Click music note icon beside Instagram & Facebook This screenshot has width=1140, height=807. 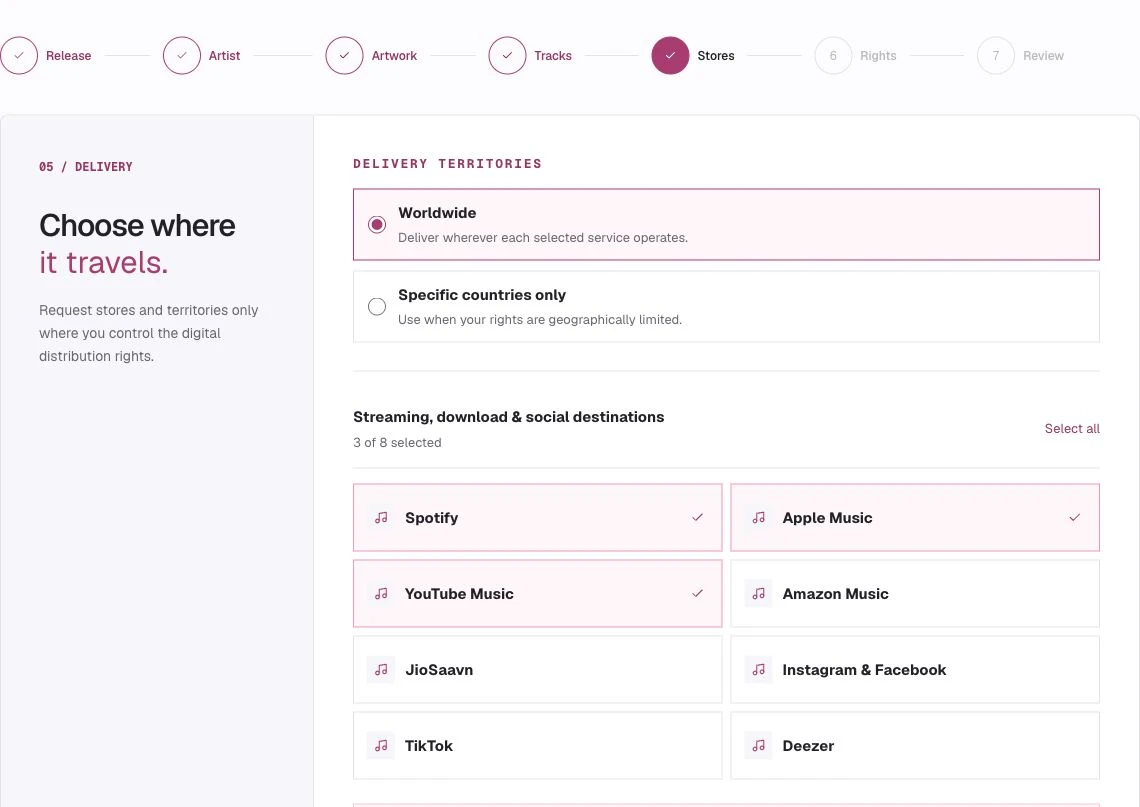(758, 670)
